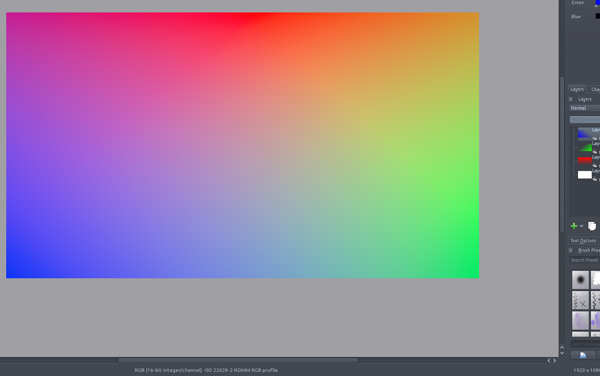Duplicate layer using the copy icon
Viewport: 600px width, 376px height.
[x=592, y=226]
